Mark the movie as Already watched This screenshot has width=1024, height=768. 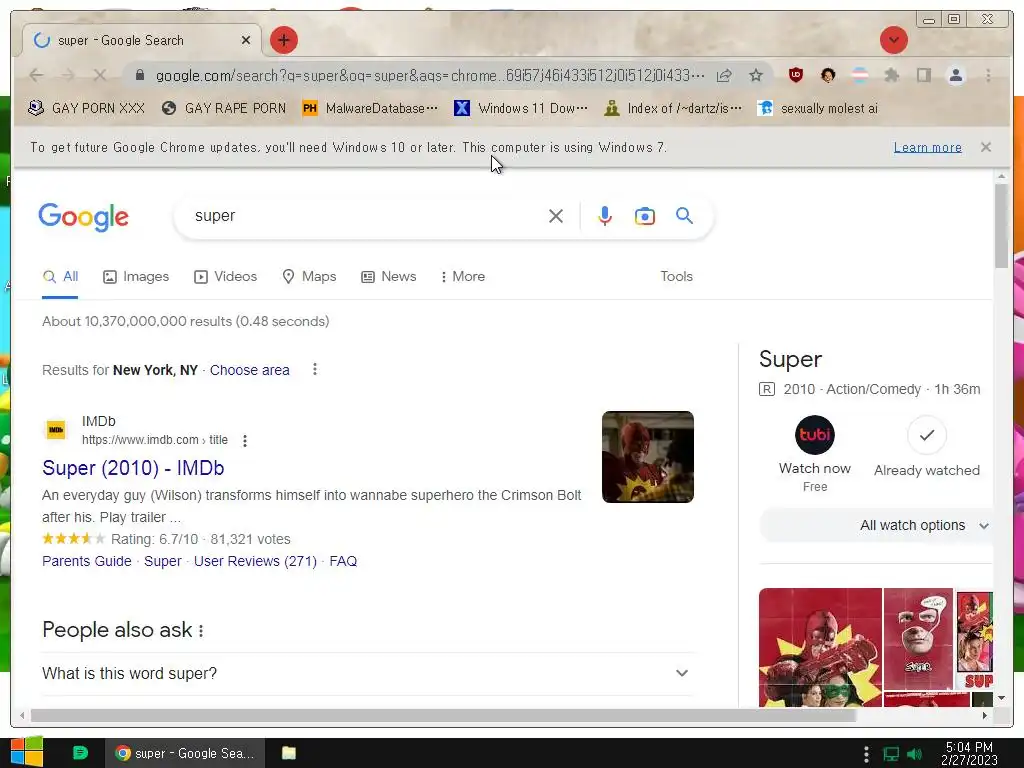point(927,447)
